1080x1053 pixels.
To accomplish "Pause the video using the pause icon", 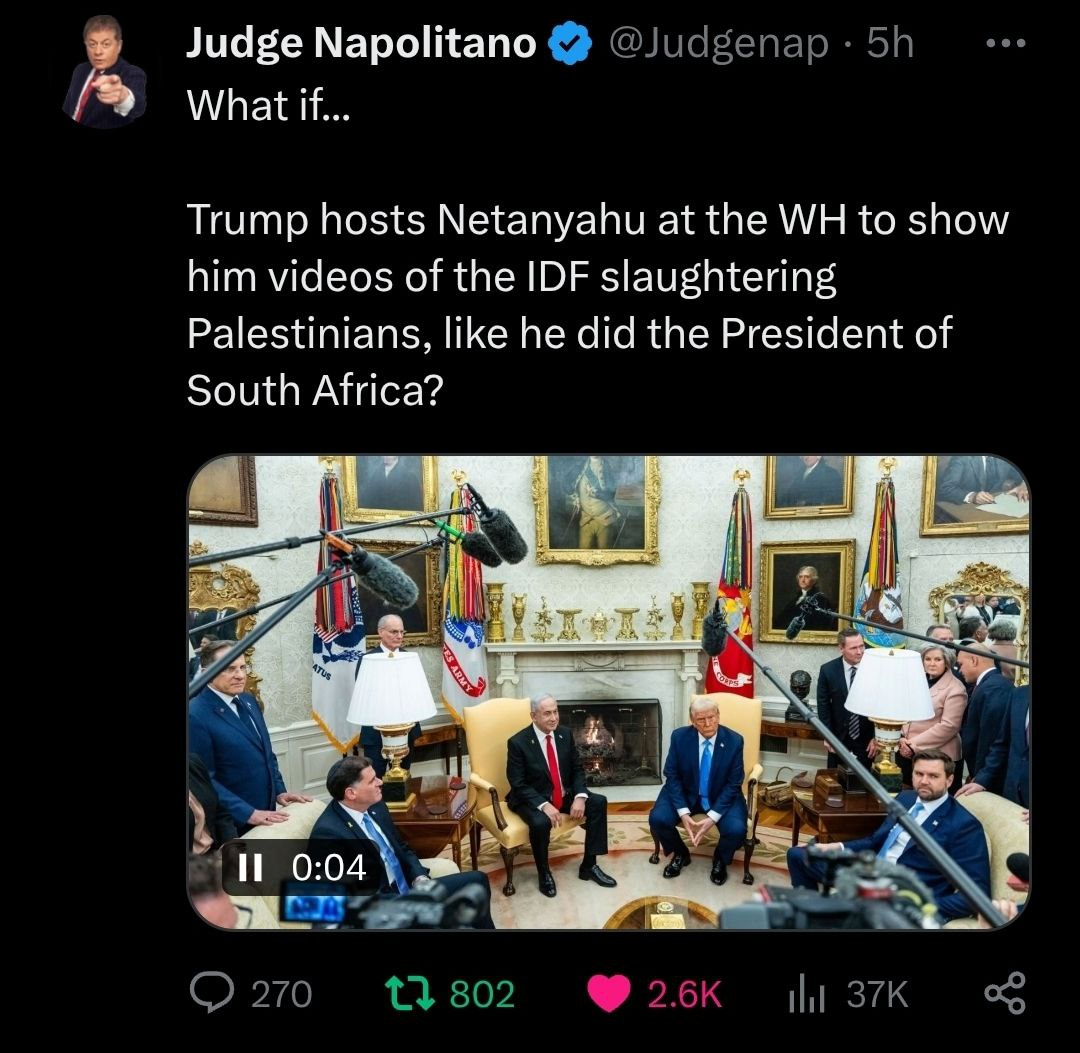I will click(x=249, y=868).
